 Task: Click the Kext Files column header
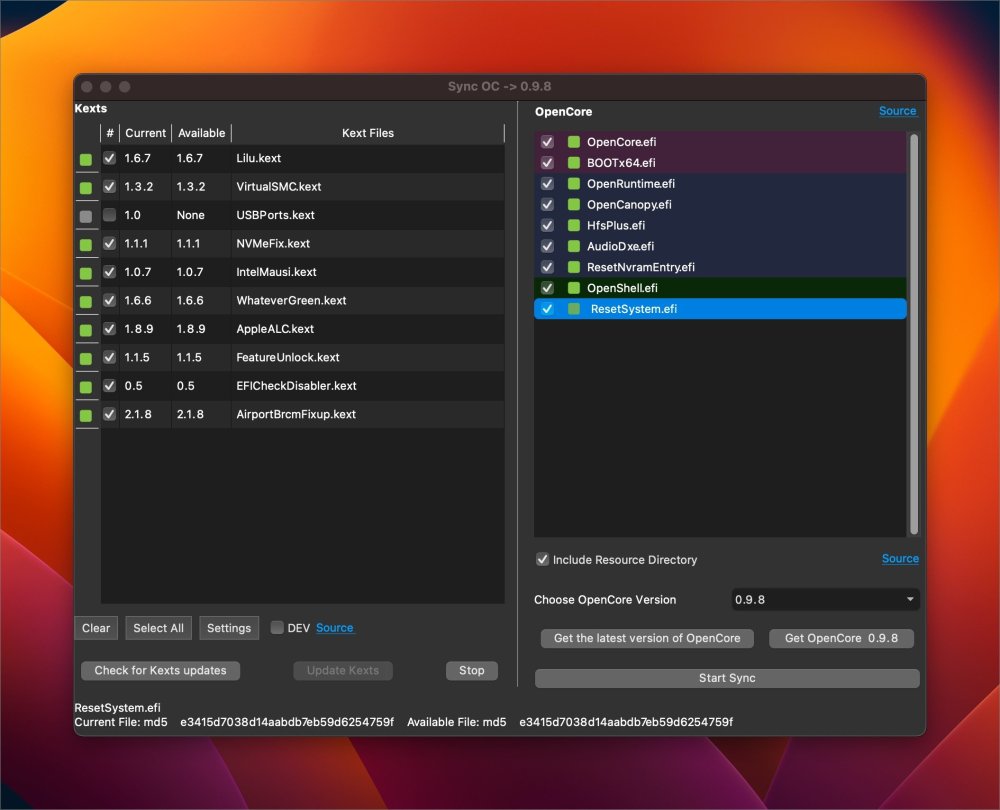pyautogui.click(x=367, y=133)
